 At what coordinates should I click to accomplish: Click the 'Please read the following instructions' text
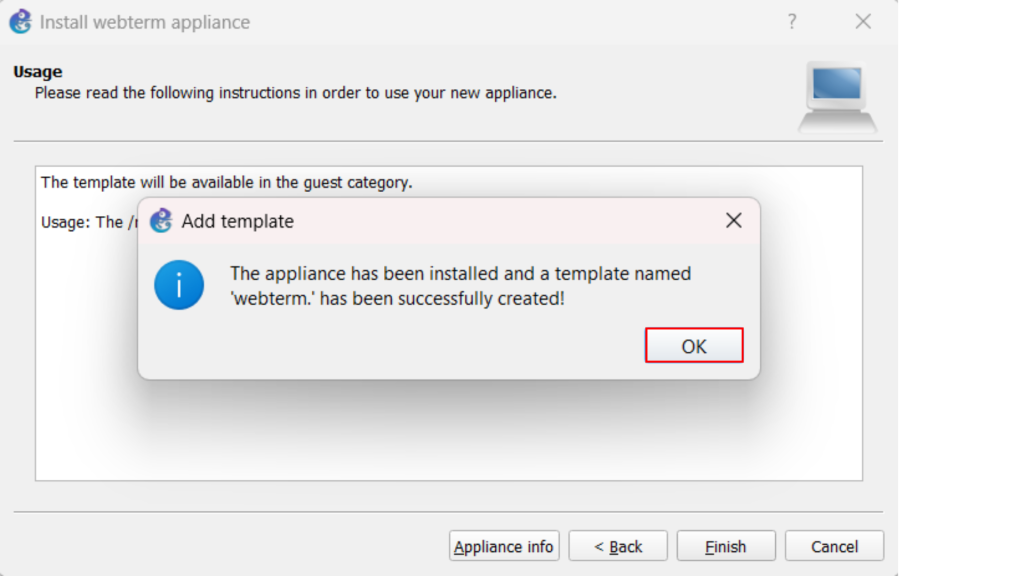295,93
